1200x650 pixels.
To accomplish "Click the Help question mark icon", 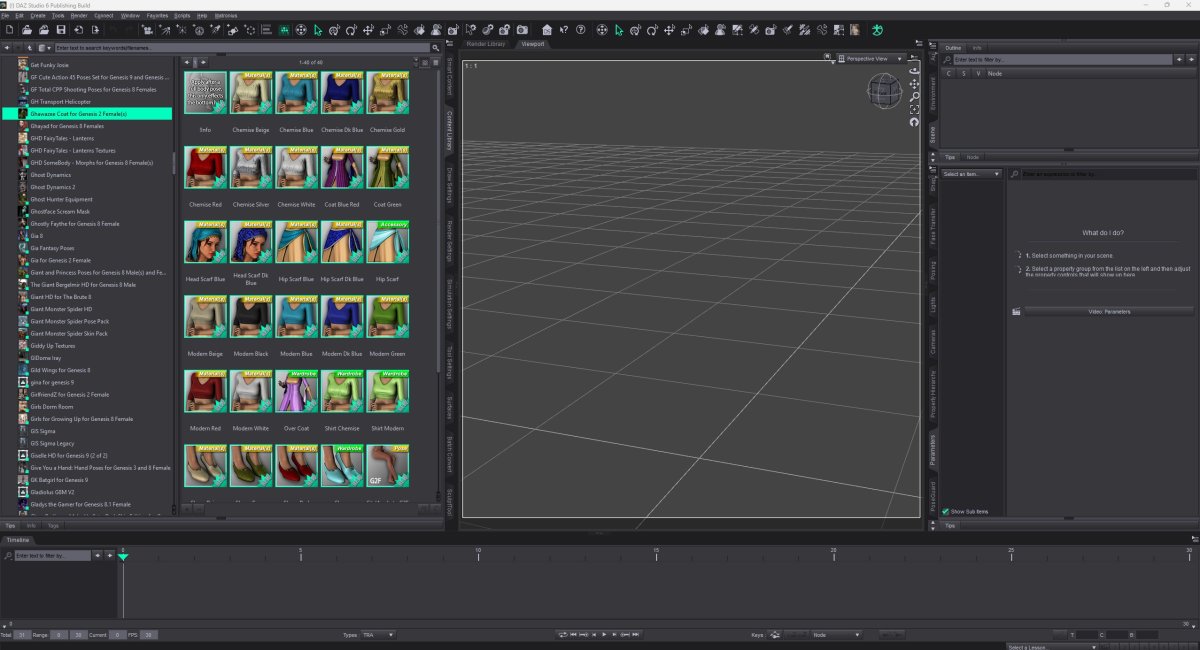I will tap(581, 30).
